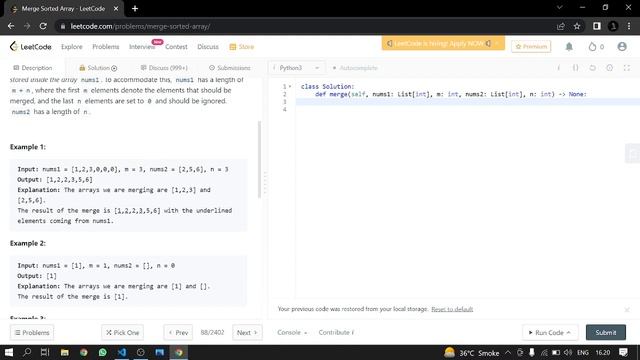Screen dimensions: 640x360
Task: Open the notifications bell
Action: tap(569, 47)
